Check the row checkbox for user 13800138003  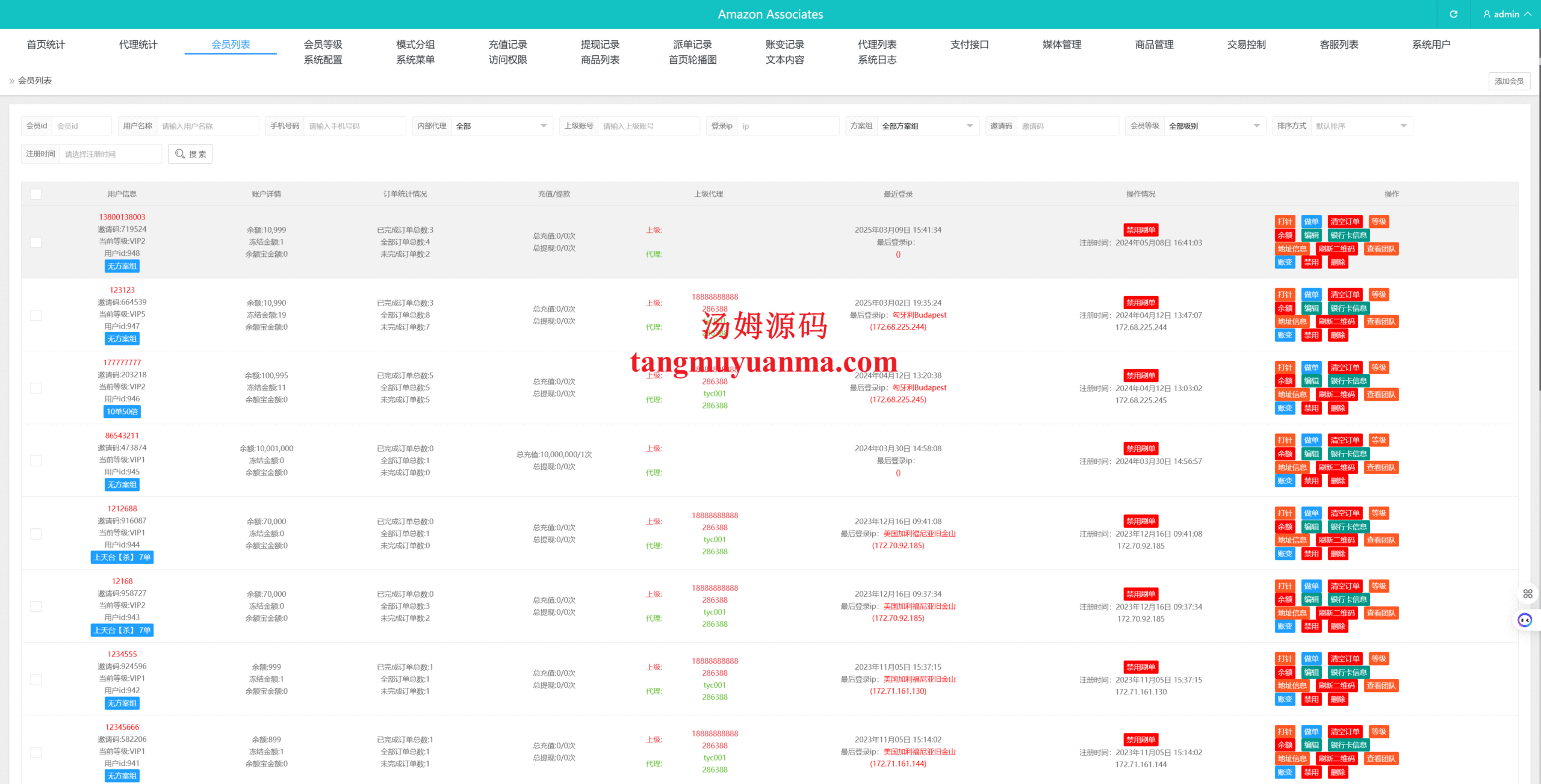(36, 242)
